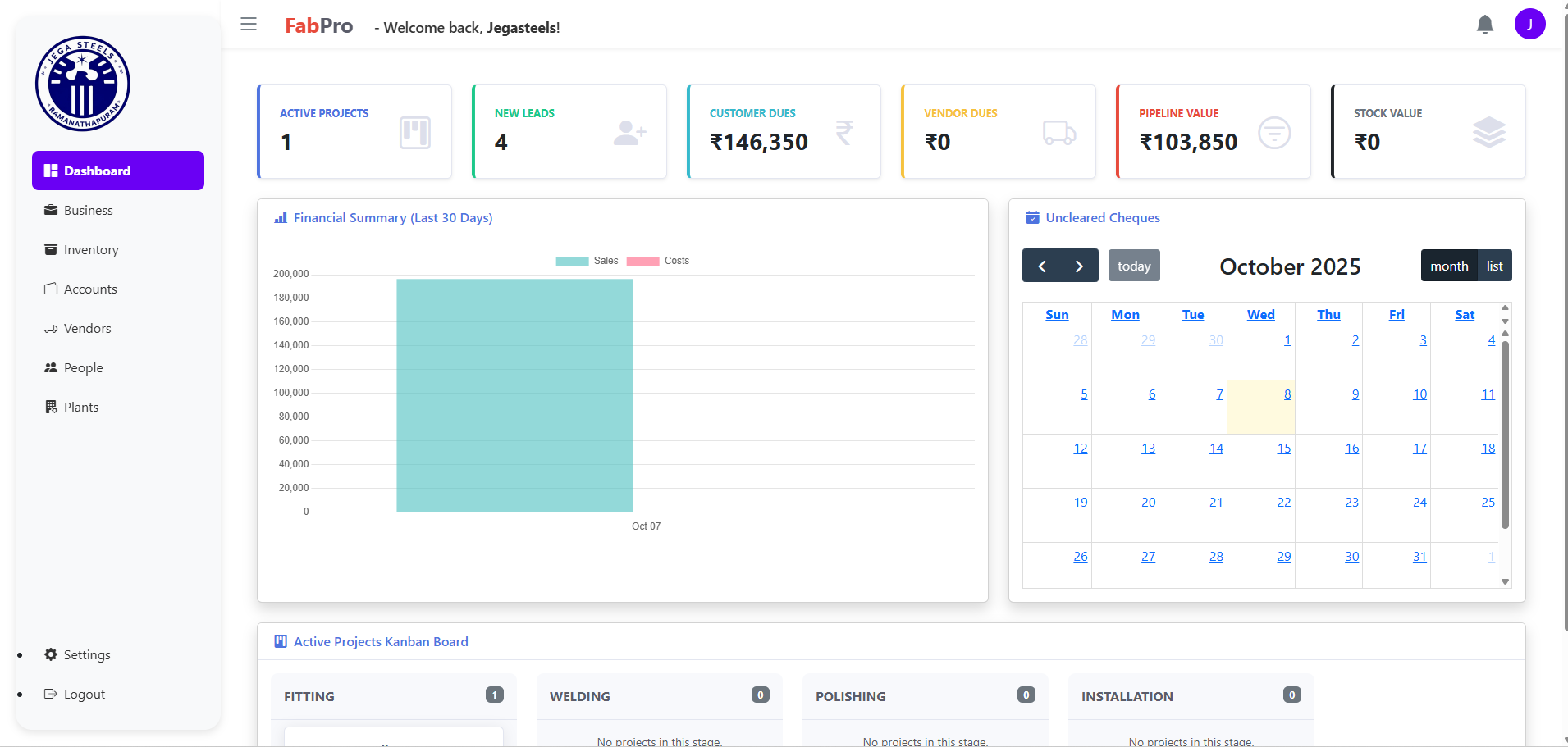Screen dimensions: 1568x747
Task: Click the today button on the calendar
Action: (x=1134, y=265)
